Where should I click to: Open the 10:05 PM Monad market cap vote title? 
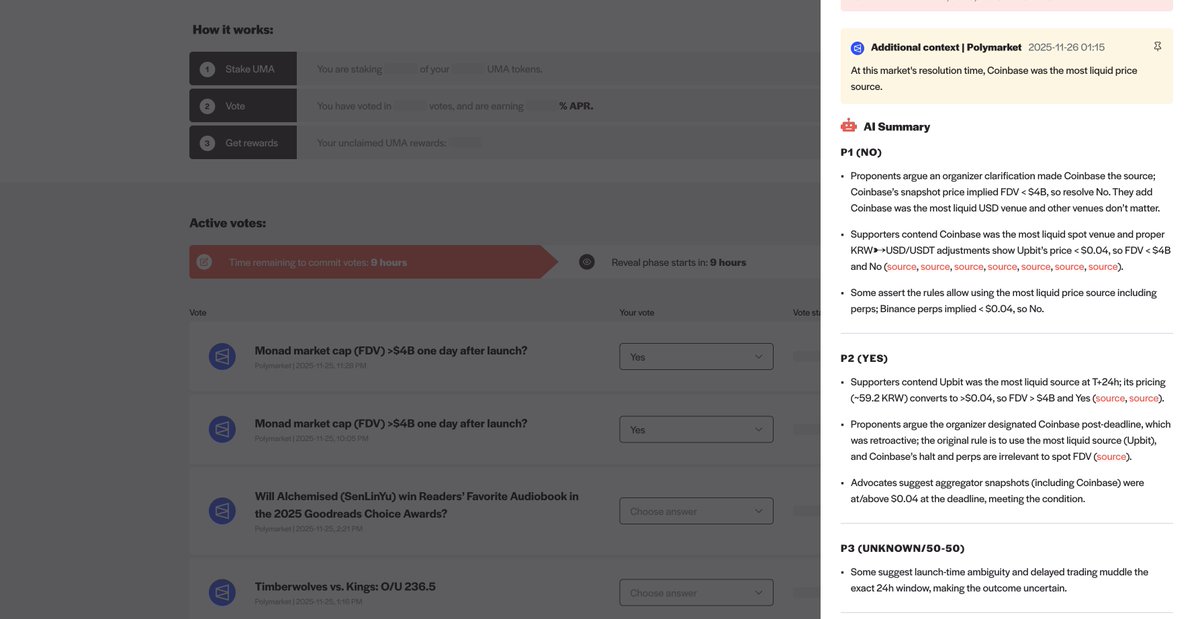pos(391,423)
